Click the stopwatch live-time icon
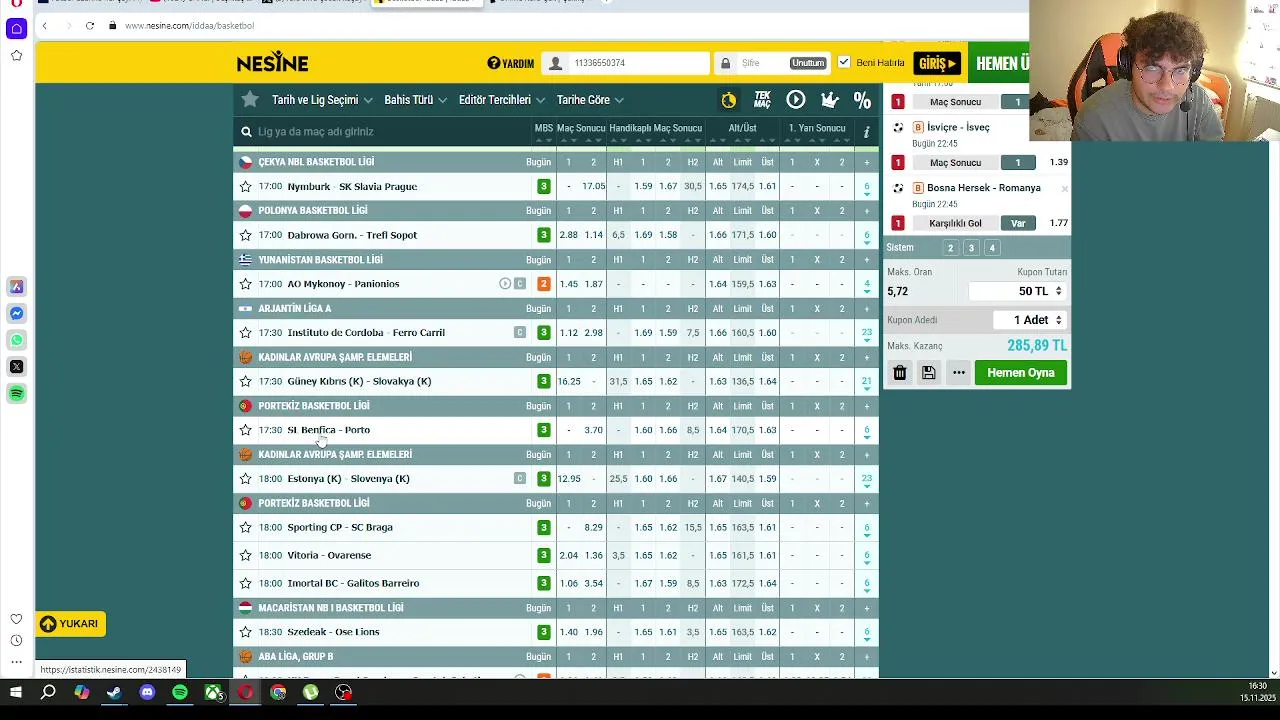 [729, 99]
